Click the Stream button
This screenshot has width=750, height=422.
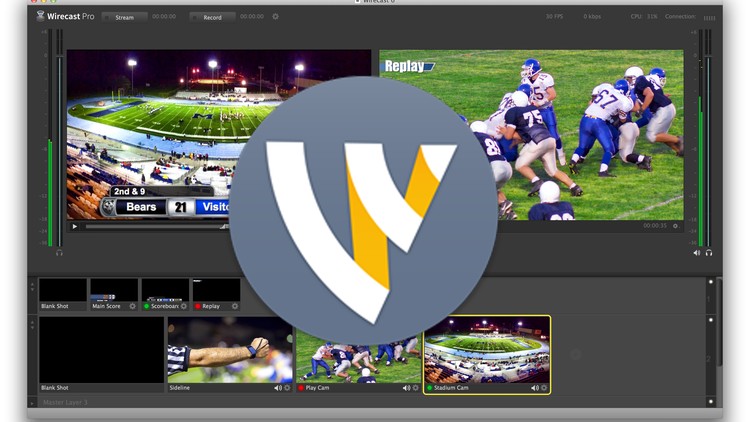click(124, 17)
